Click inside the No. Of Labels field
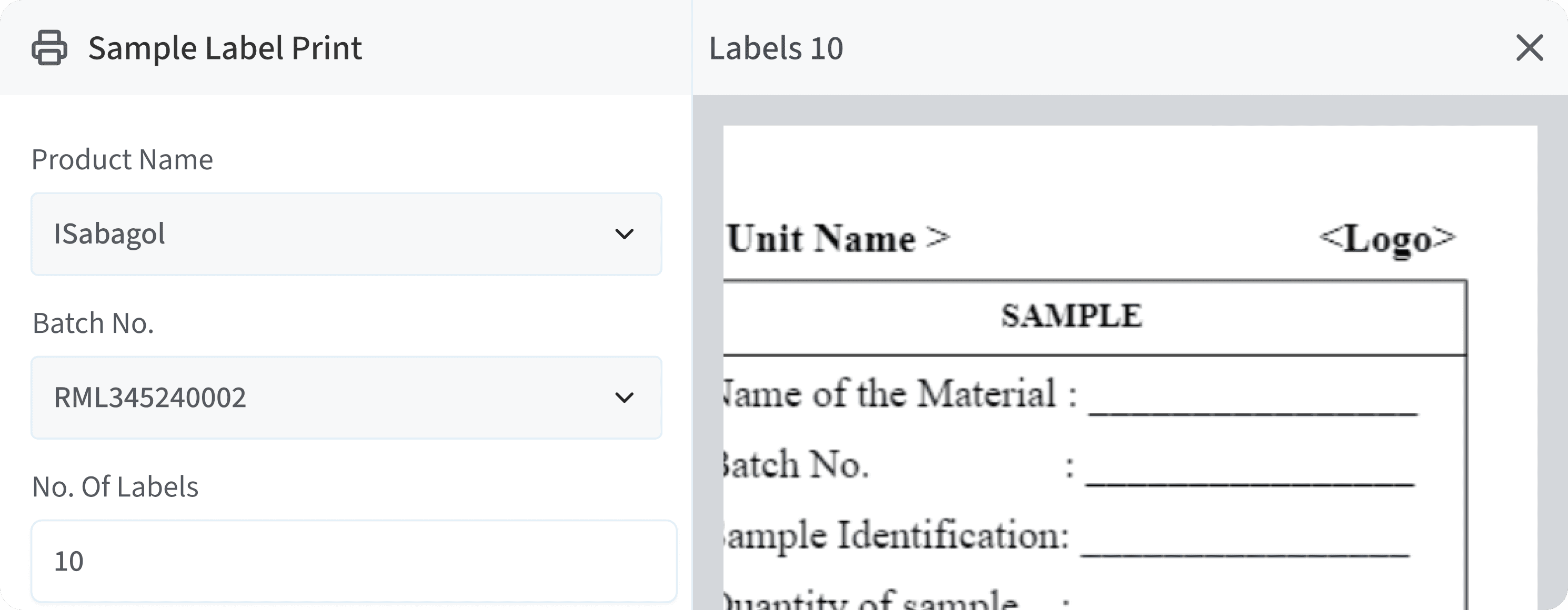 pos(356,561)
